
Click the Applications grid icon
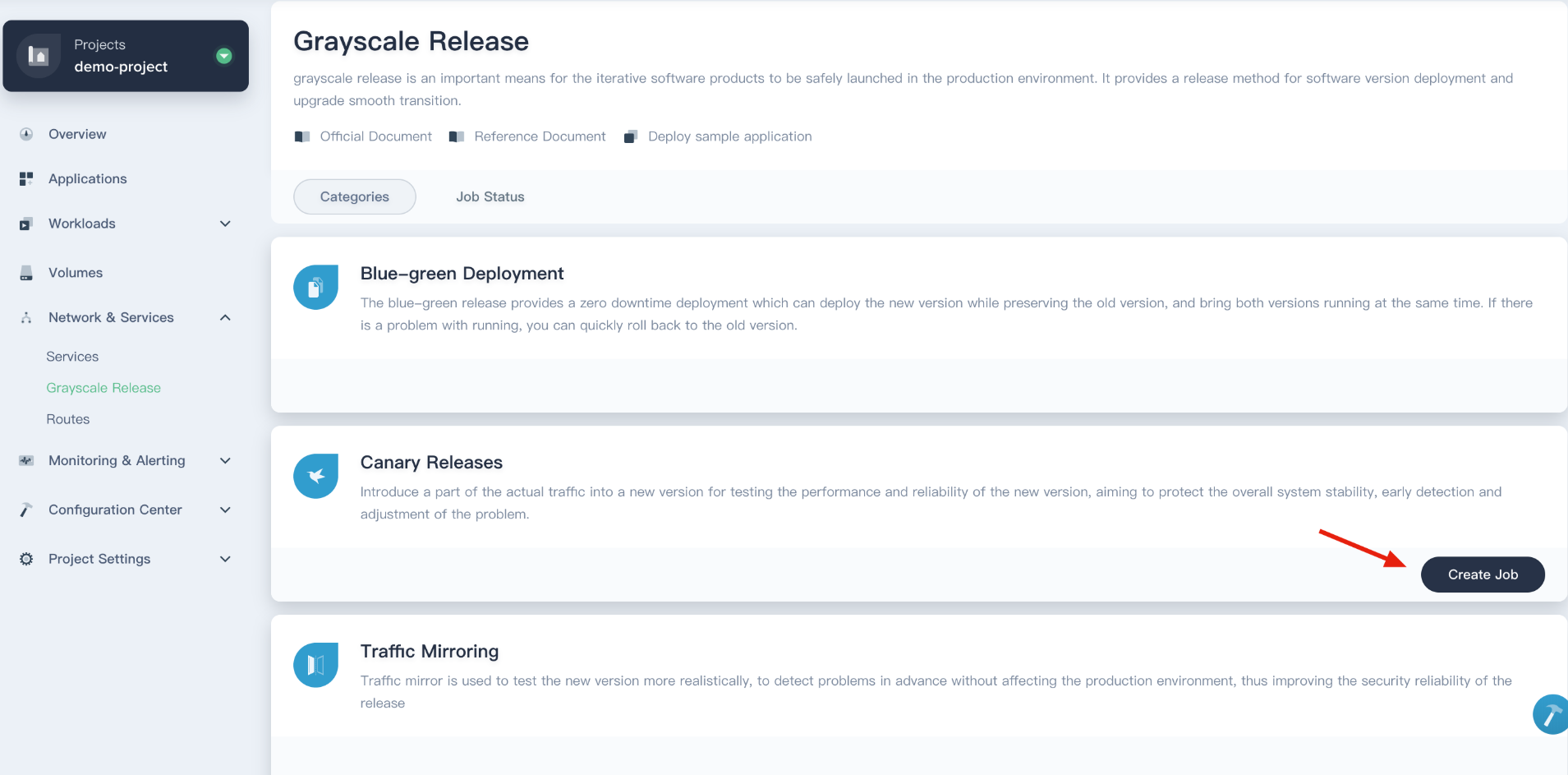click(x=26, y=178)
